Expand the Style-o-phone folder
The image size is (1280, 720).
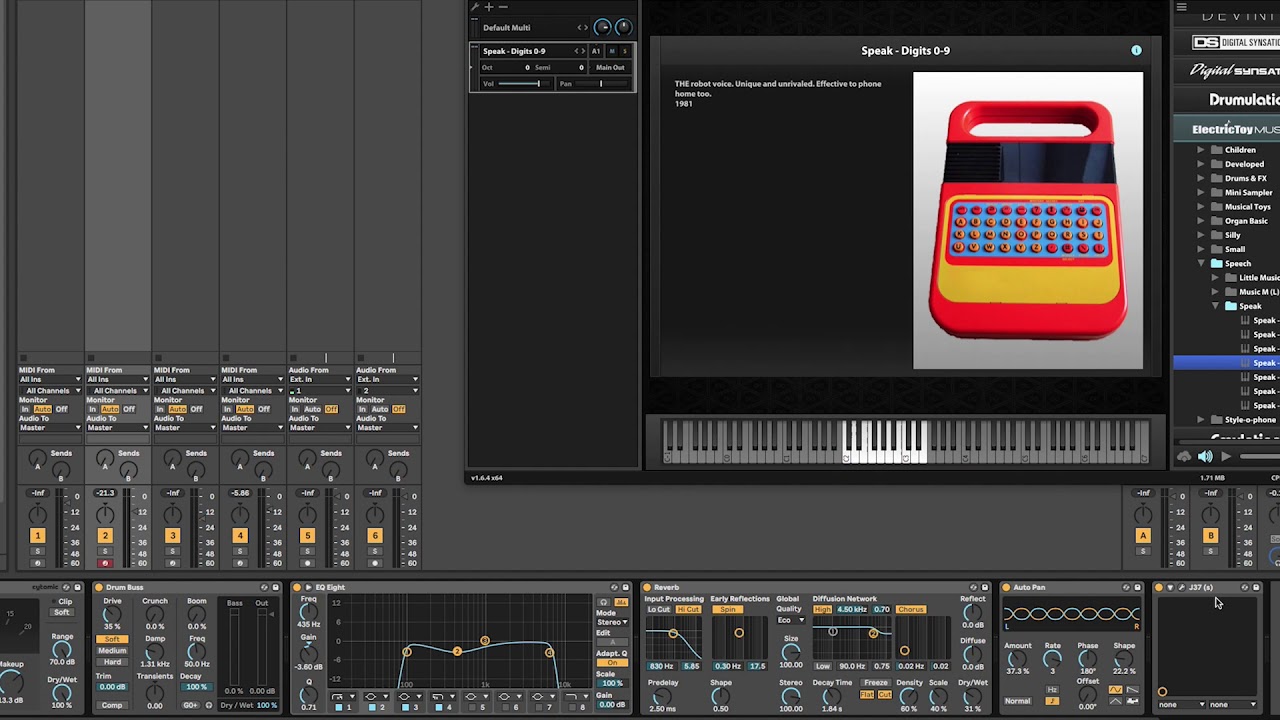tap(1201, 420)
